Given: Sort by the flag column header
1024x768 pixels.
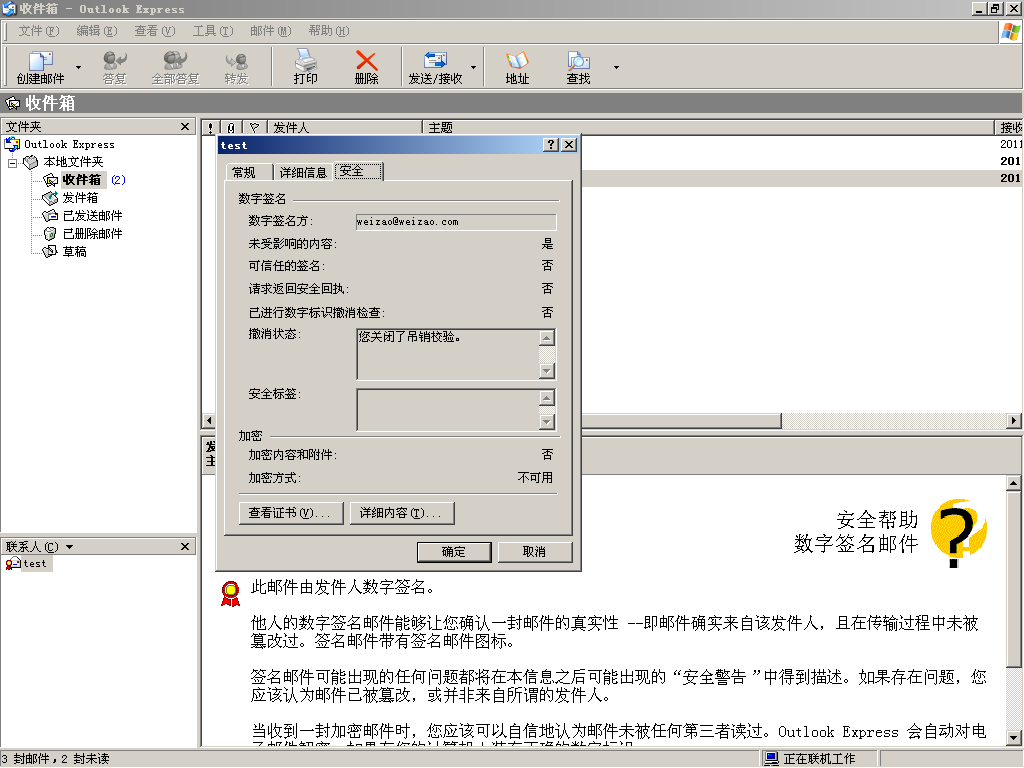Looking at the screenshot, I should click(x=255, y=128).
